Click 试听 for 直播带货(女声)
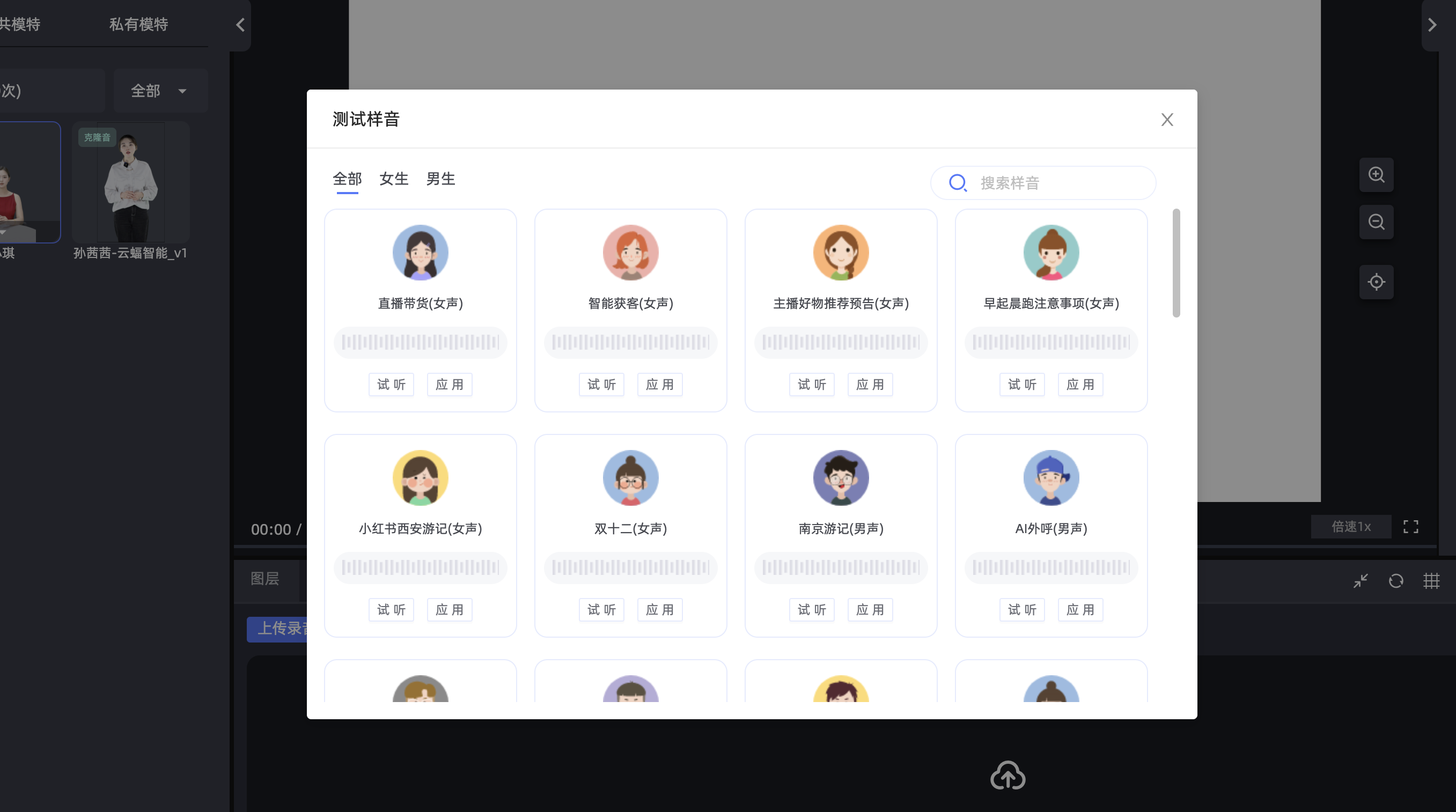Screen dimensions: 1456x812 pyautogui.click(x=391, y=385)
